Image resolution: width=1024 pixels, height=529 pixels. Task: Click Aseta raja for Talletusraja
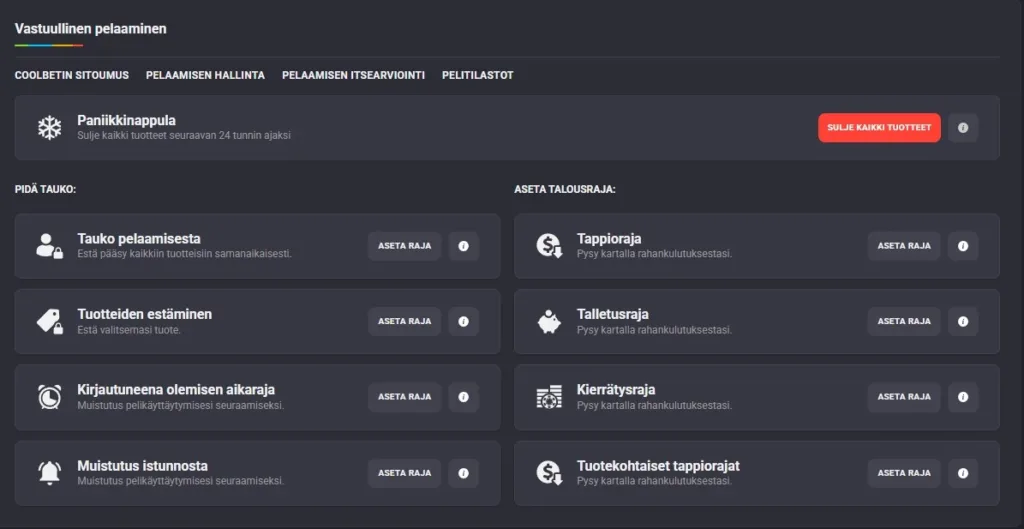click(x=904, y=321)
